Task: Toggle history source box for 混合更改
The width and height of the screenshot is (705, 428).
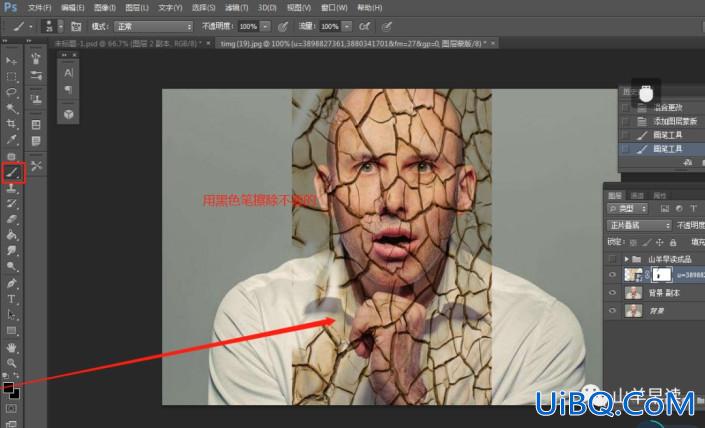Action: [x=625, y=107]
